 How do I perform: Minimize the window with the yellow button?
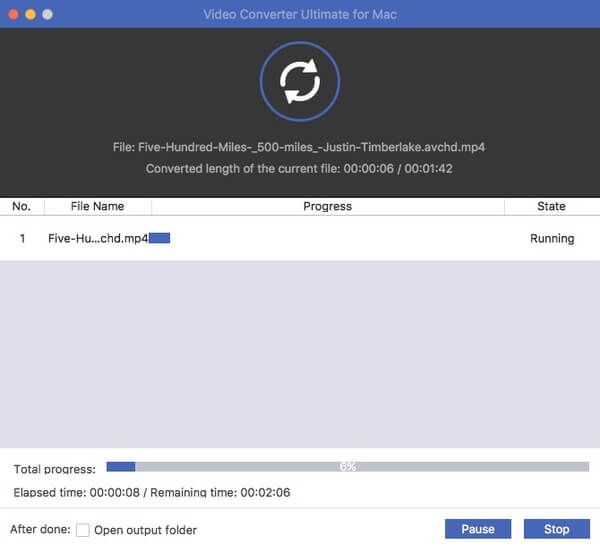(30, 15)
